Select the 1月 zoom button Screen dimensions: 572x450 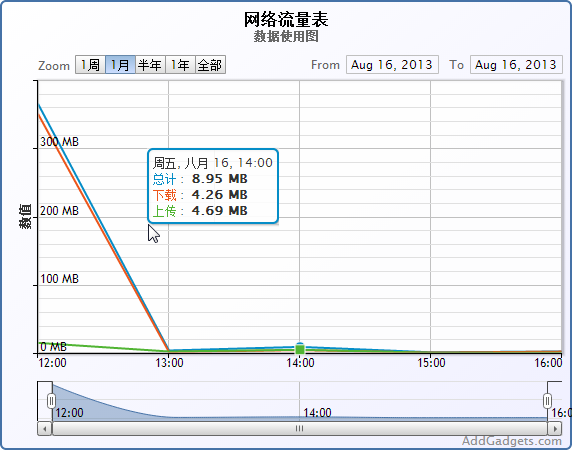pos(120,65)
